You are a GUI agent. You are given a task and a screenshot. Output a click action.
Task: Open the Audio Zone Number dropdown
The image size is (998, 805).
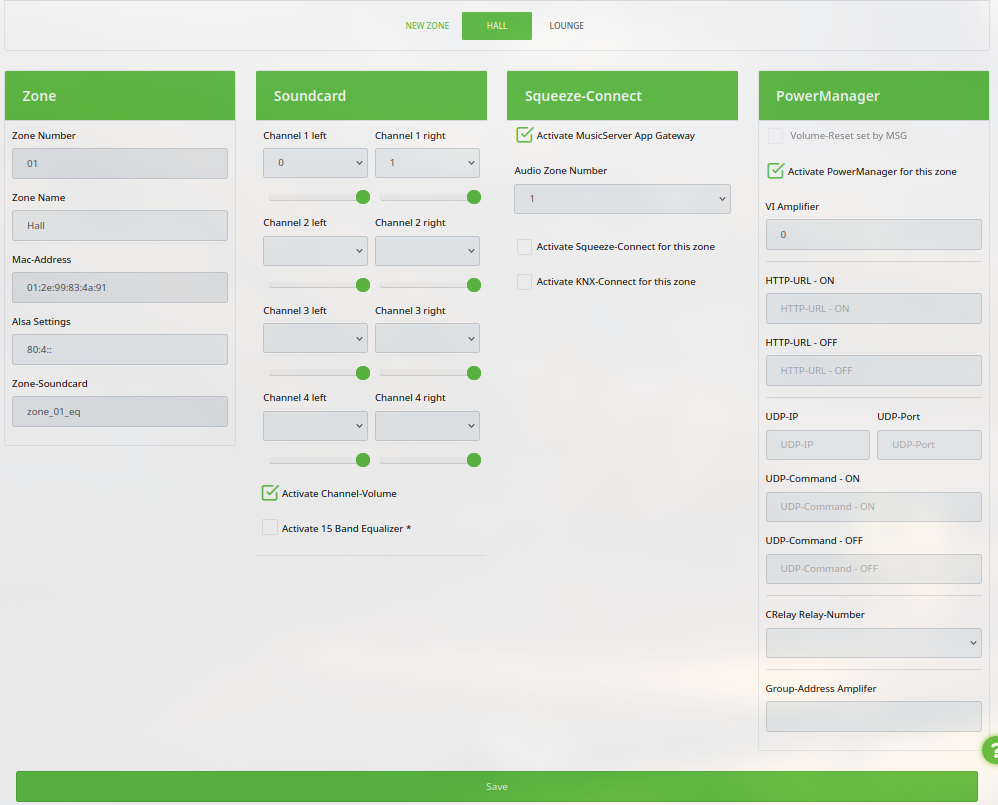[622, 199]
